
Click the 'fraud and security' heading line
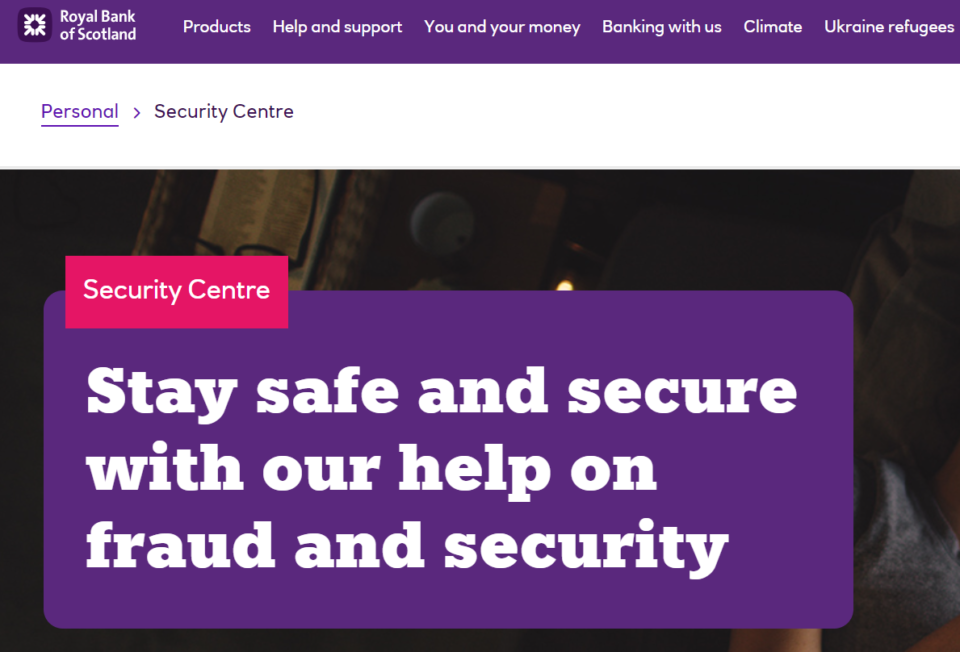click(x=407, y=547)
